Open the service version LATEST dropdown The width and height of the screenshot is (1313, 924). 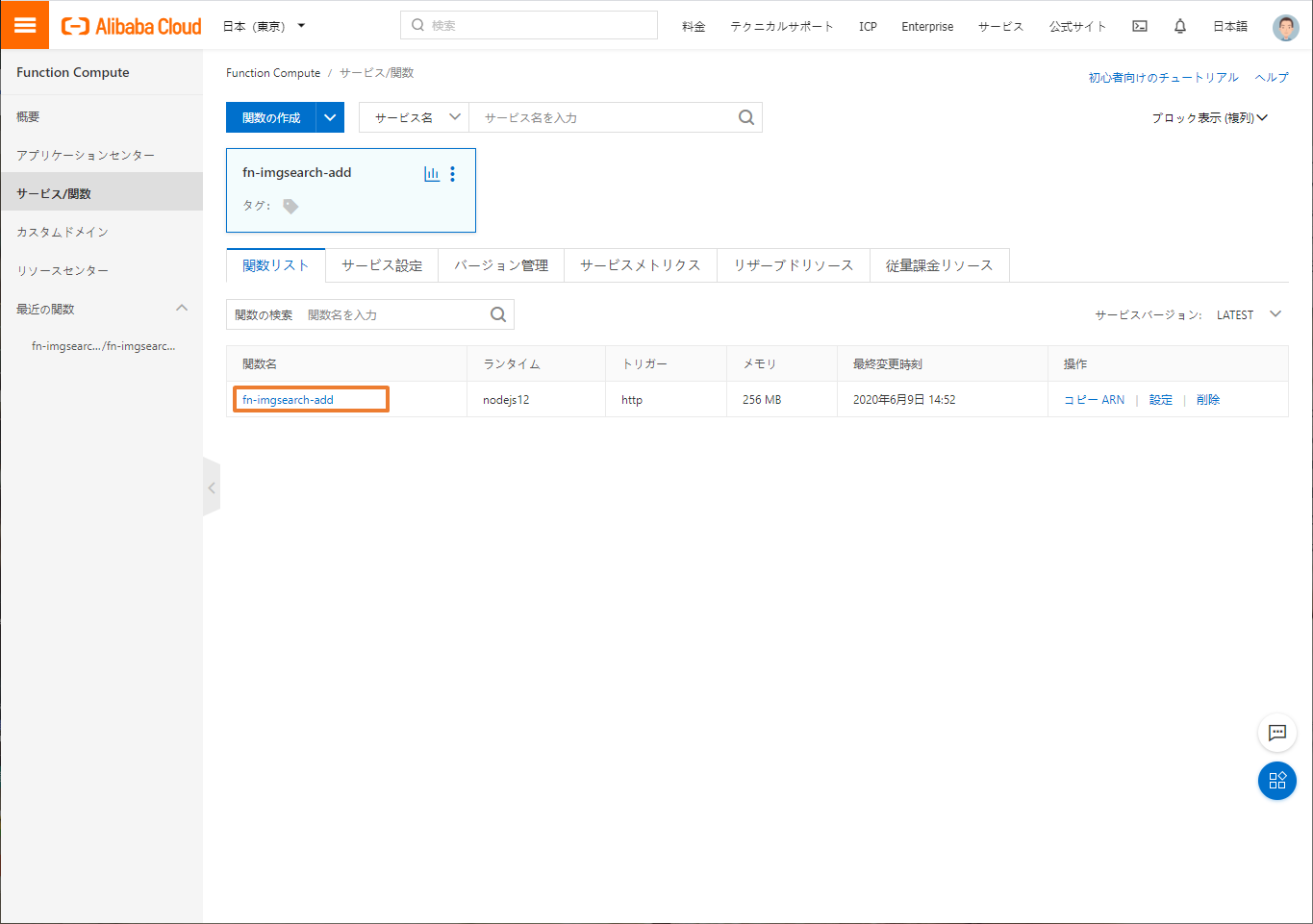[x=1249, y=314]
